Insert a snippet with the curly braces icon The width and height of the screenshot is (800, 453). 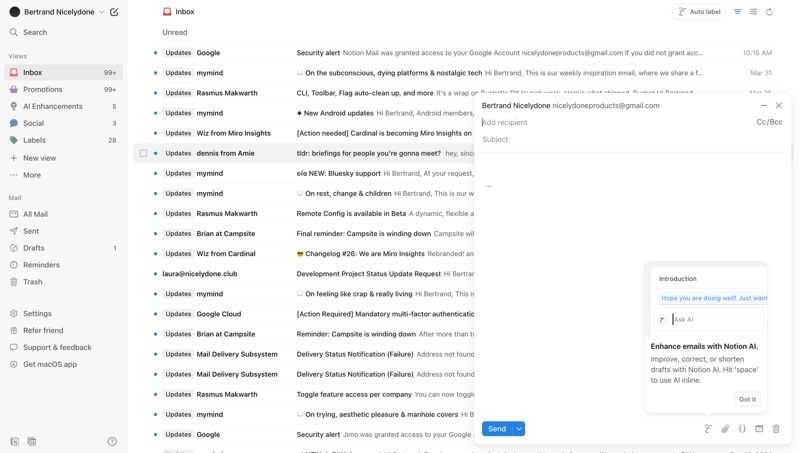tap(742, 429)
